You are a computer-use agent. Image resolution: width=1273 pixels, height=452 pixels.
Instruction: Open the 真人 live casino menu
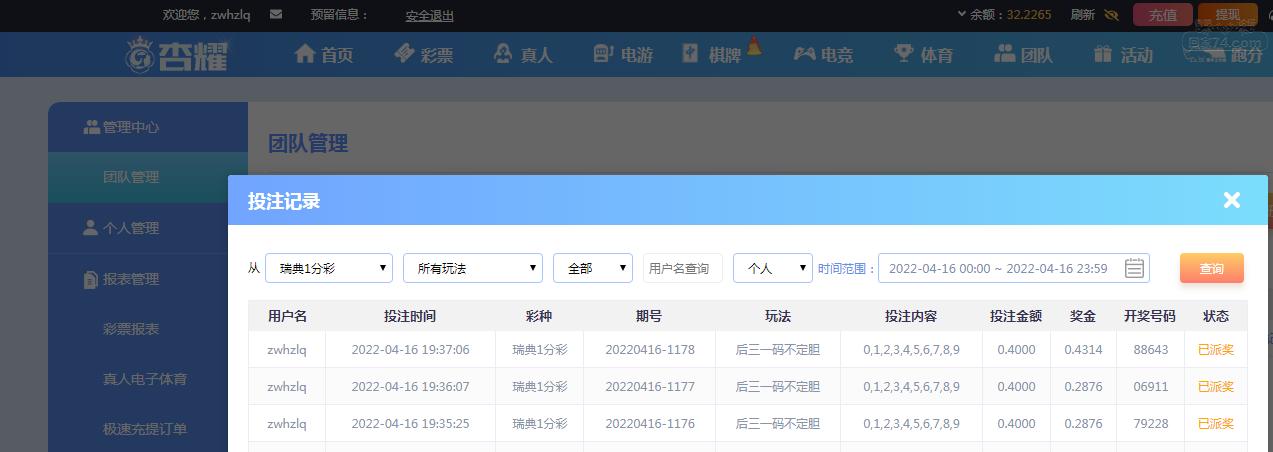click(x=523, y=55)
